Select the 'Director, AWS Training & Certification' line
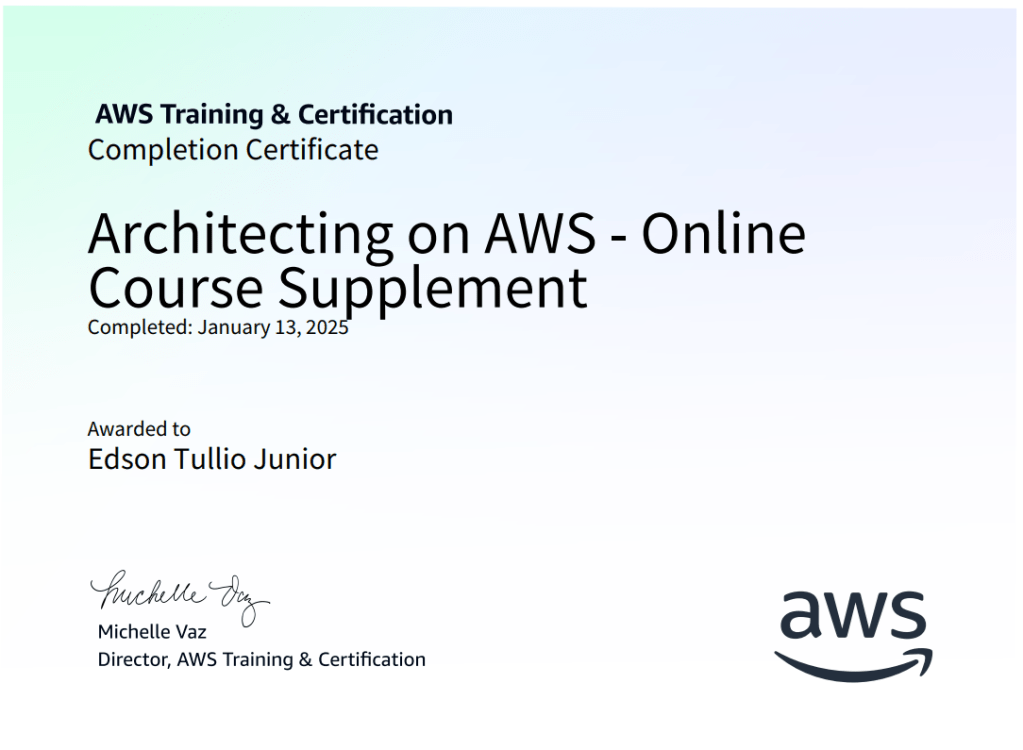Viewport: 1023px width, 750px height. [261, 660]
